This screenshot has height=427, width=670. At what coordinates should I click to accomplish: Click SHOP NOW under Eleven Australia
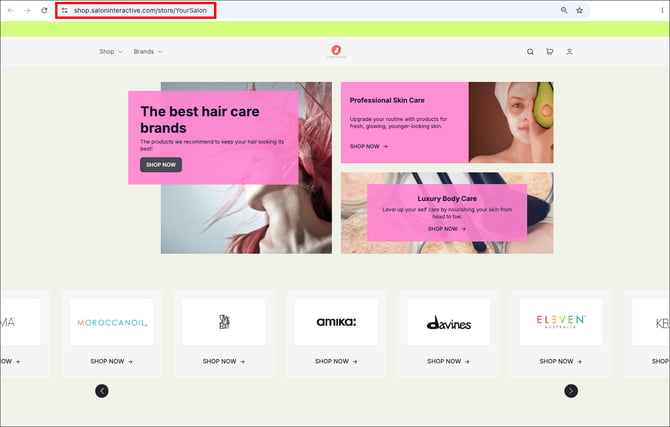(x=561, y=361)
